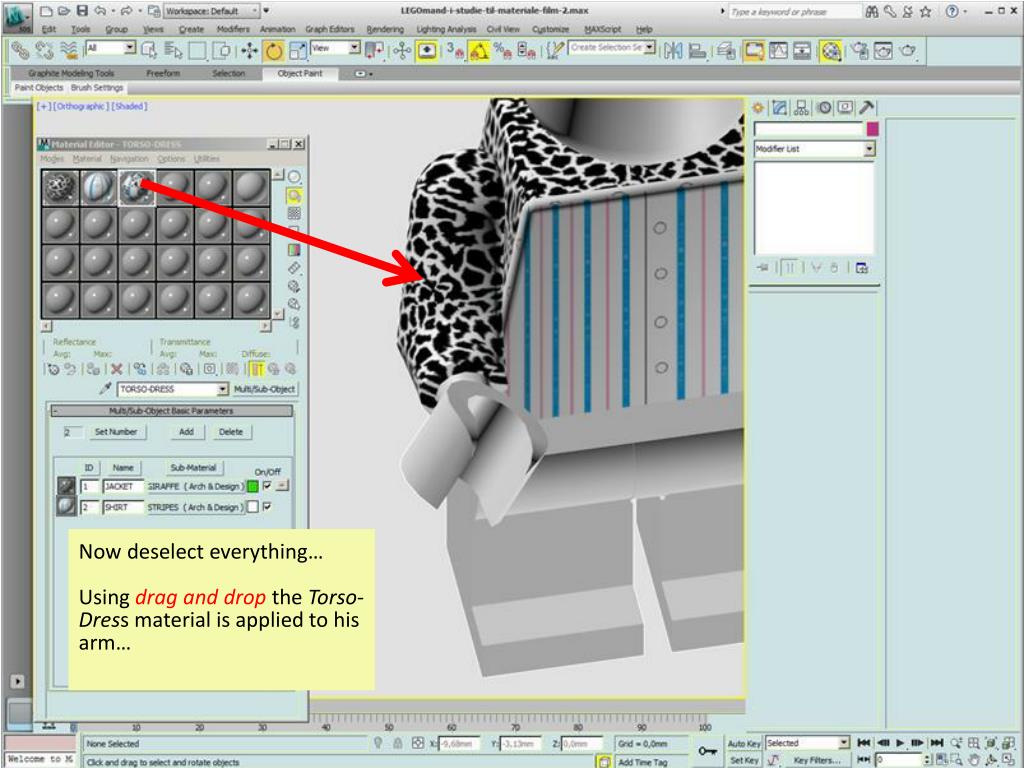Toggle the selection lock icon in status bar
The height and width of the screenshot is (768, 1024).
coord(397,743)
